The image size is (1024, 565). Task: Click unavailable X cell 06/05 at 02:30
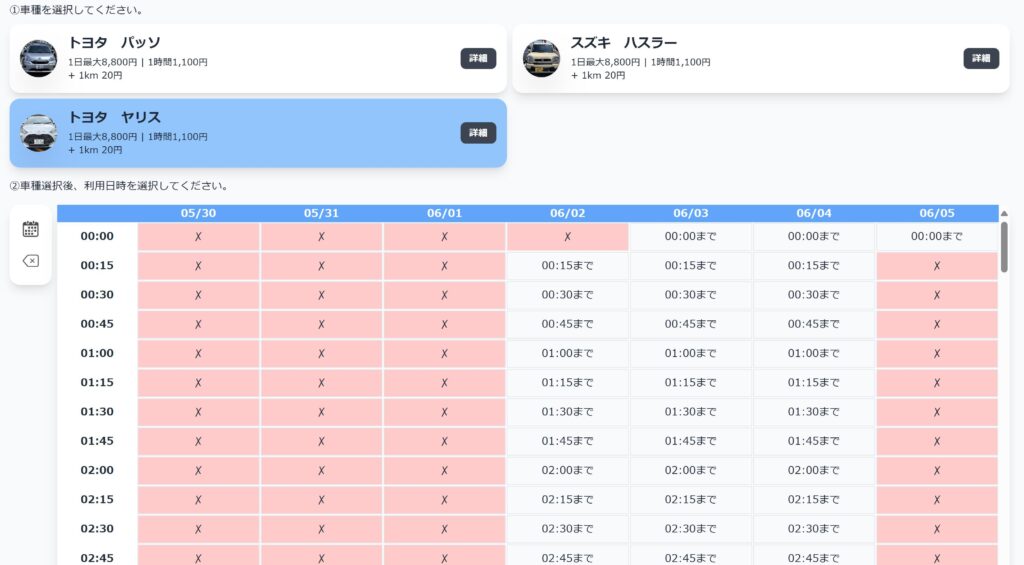pyautogui.click(x=937, y=529)
